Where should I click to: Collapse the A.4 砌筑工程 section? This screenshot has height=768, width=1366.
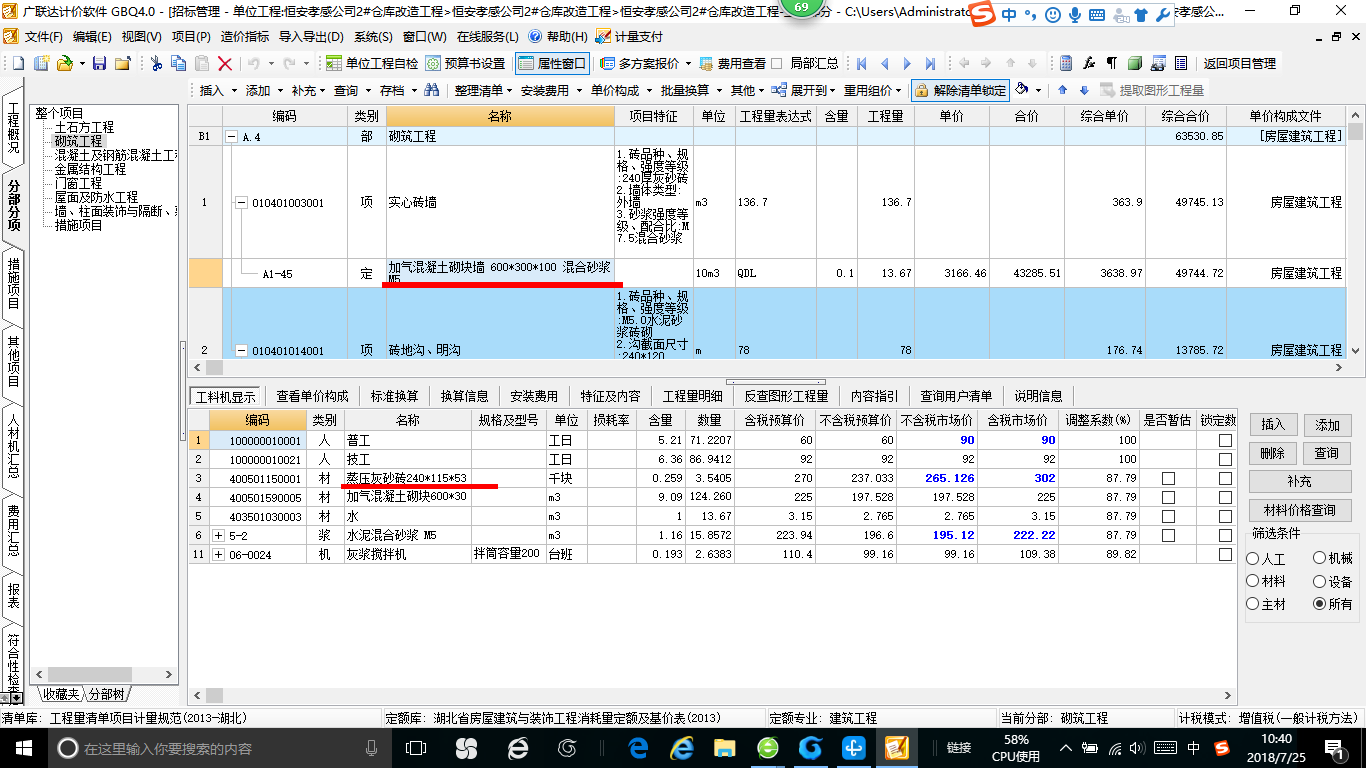tap(232, 136)
